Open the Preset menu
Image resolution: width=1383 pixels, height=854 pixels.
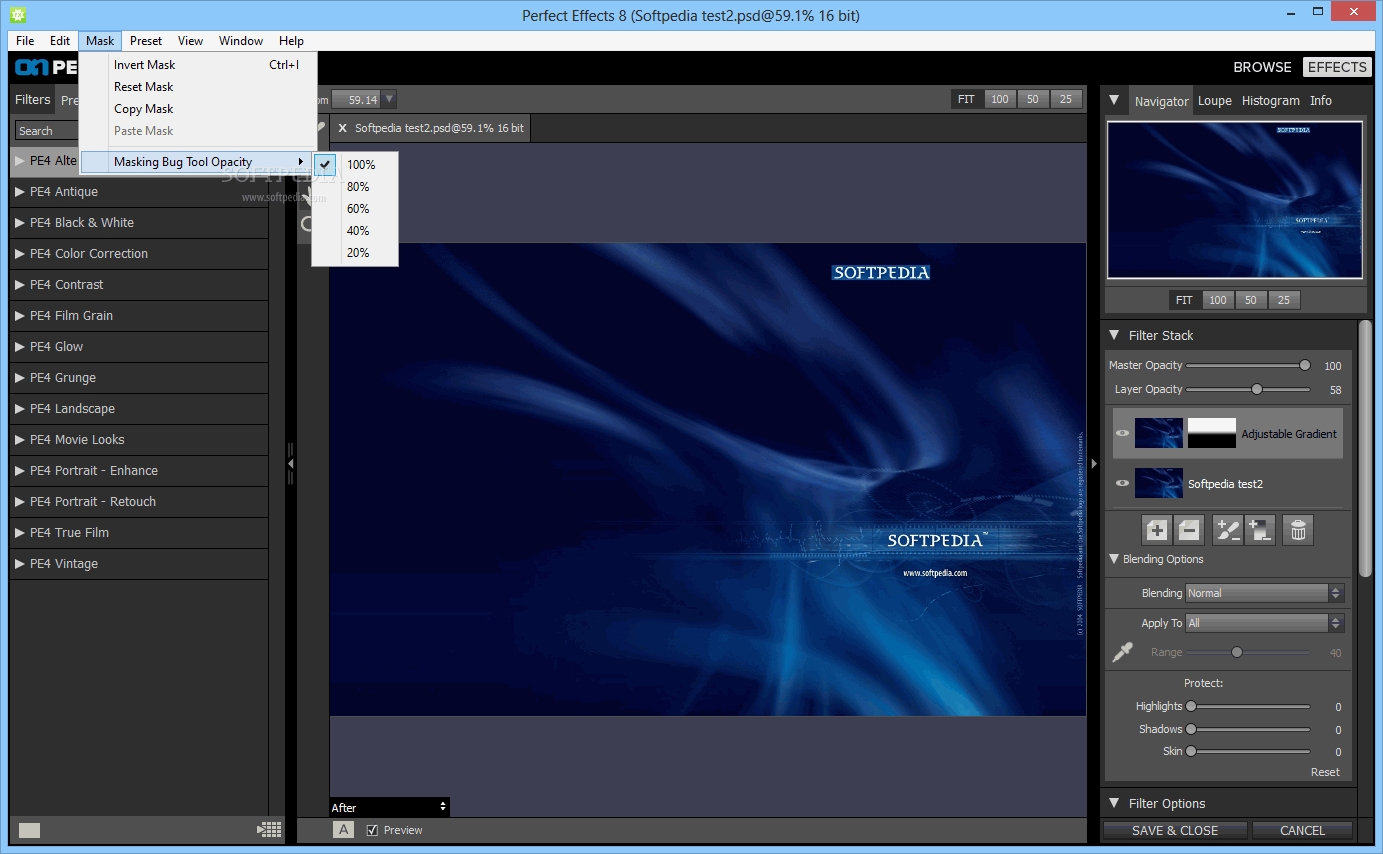click(x=146, y=41)
